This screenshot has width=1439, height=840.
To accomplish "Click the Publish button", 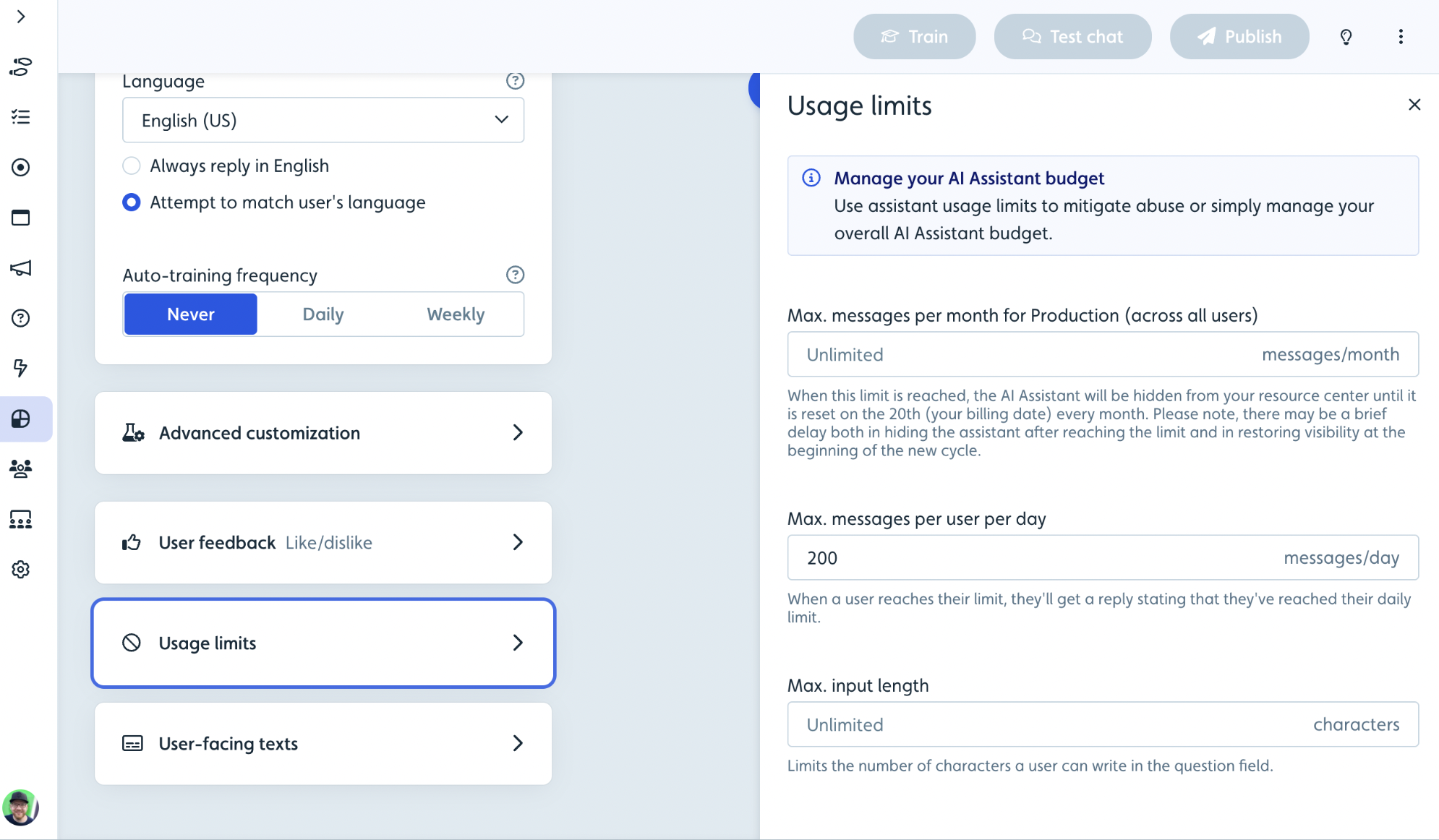I will 1239,37.
